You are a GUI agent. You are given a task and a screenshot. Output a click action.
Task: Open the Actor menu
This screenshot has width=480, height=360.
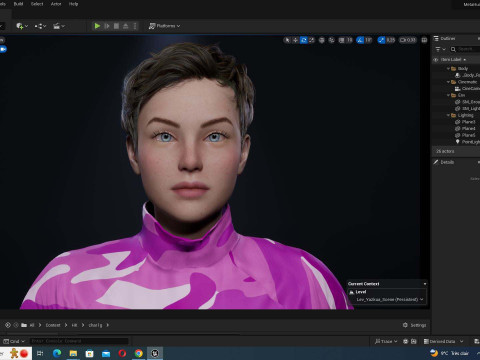(56, 4)
